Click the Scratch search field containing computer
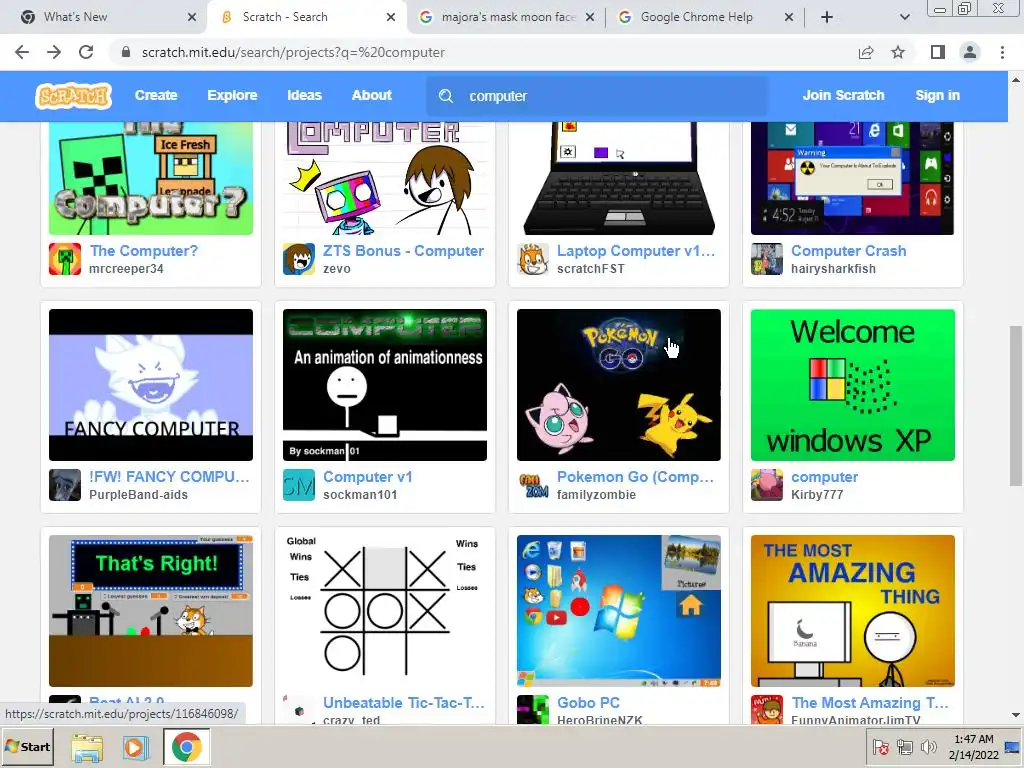 click(x=597, y=96)
